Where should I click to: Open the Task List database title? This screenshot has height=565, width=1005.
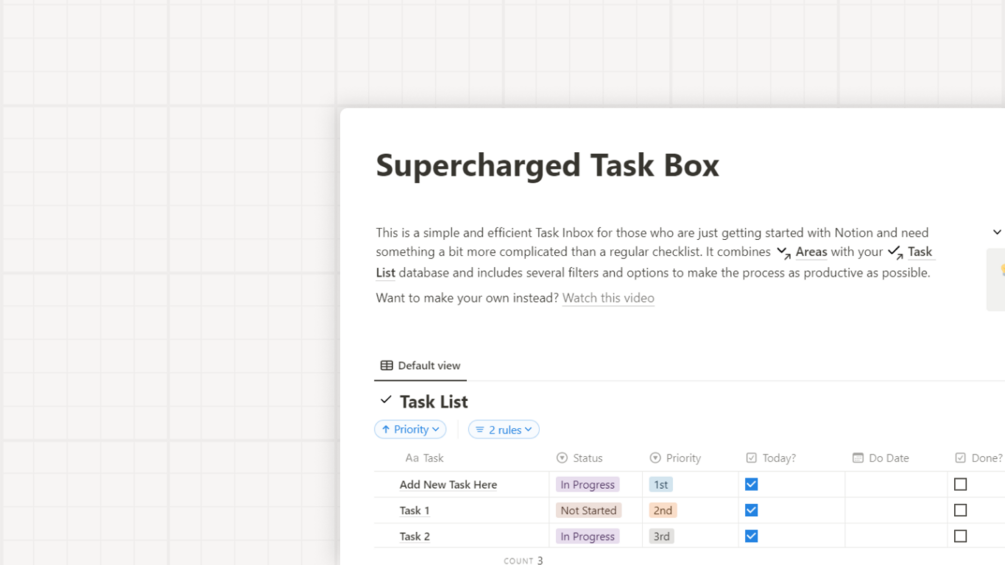click(x=434, y=402)
